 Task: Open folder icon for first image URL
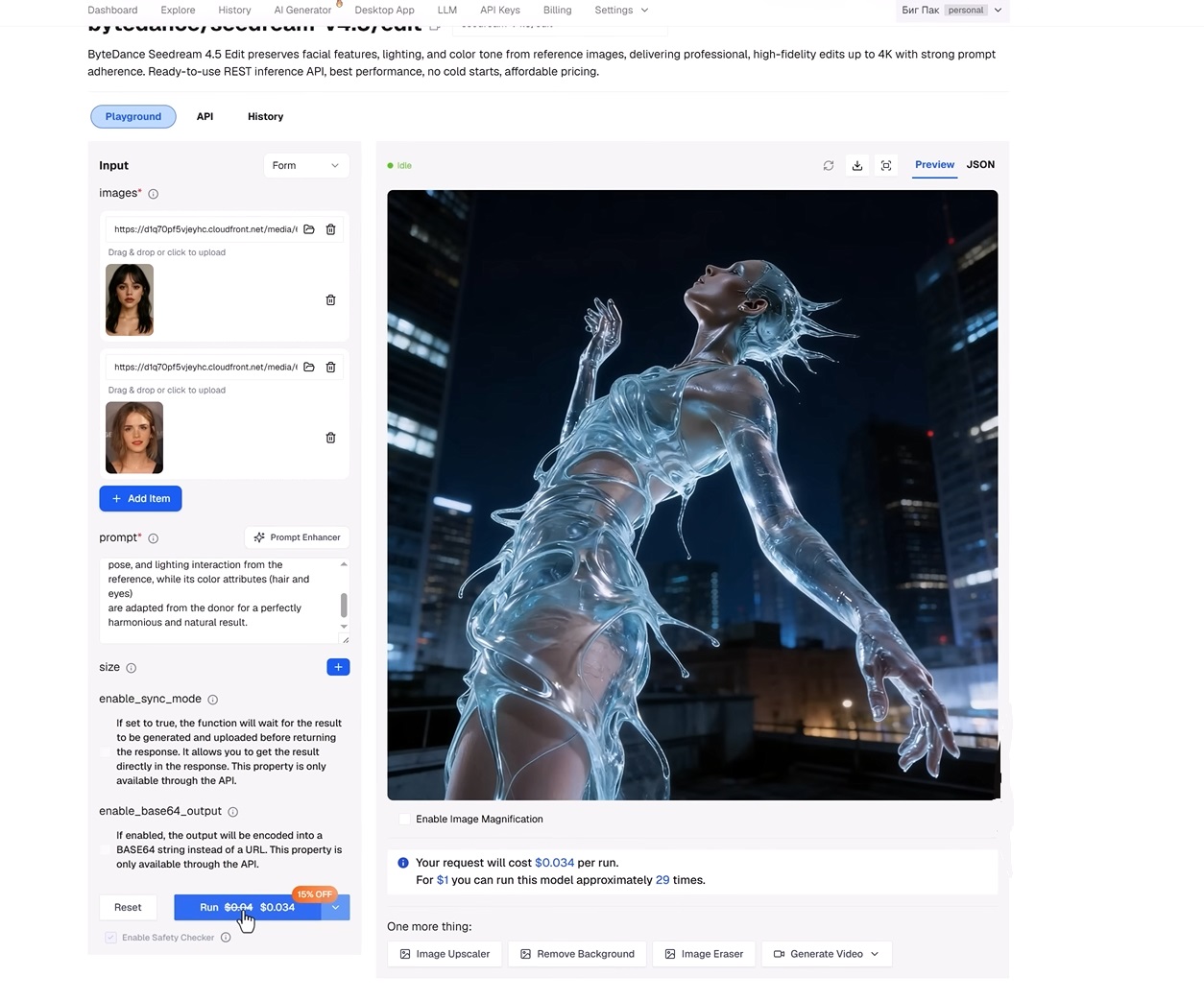coord(309,229)
